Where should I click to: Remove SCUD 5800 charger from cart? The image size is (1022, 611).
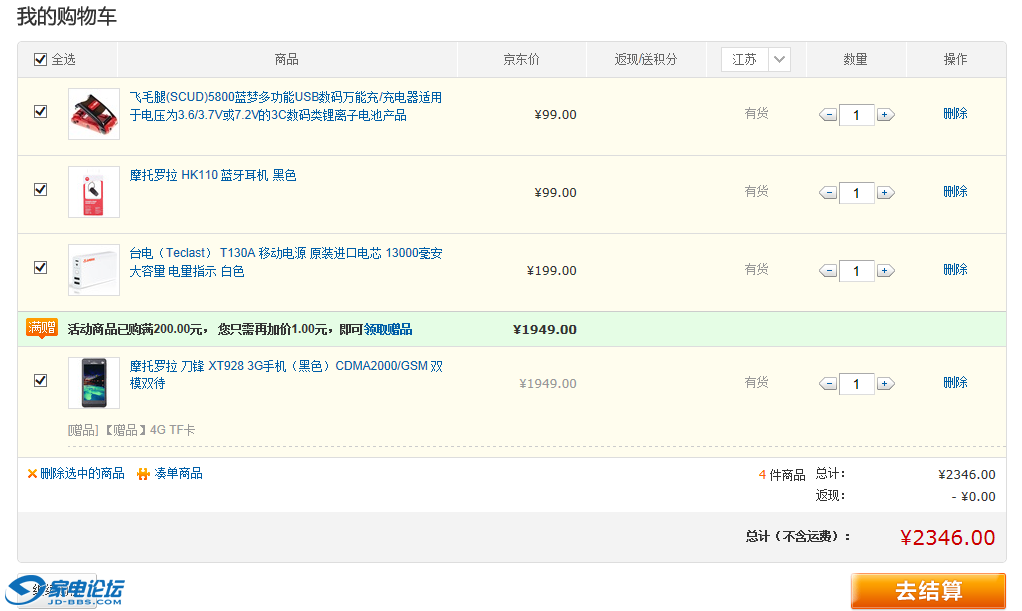(x=955, y=114)
